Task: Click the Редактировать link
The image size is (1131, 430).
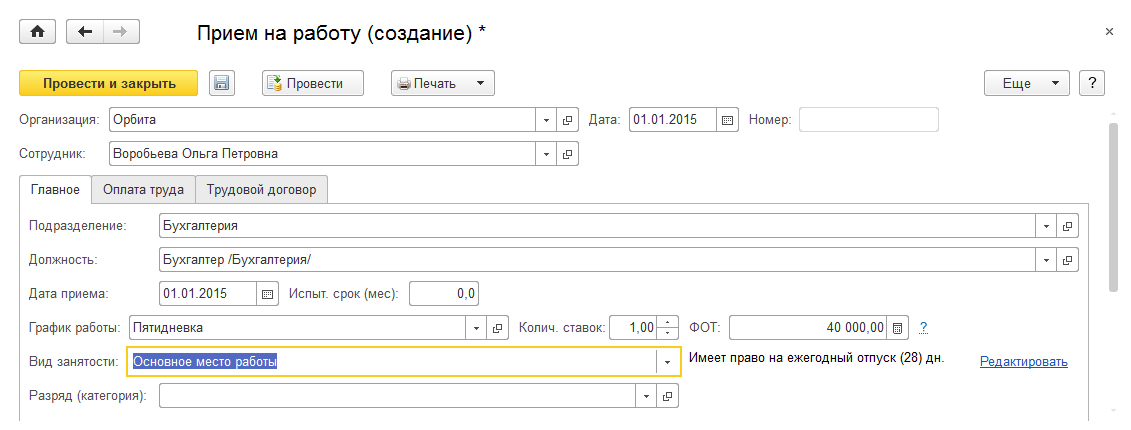Action: [x=1023, y=362]
